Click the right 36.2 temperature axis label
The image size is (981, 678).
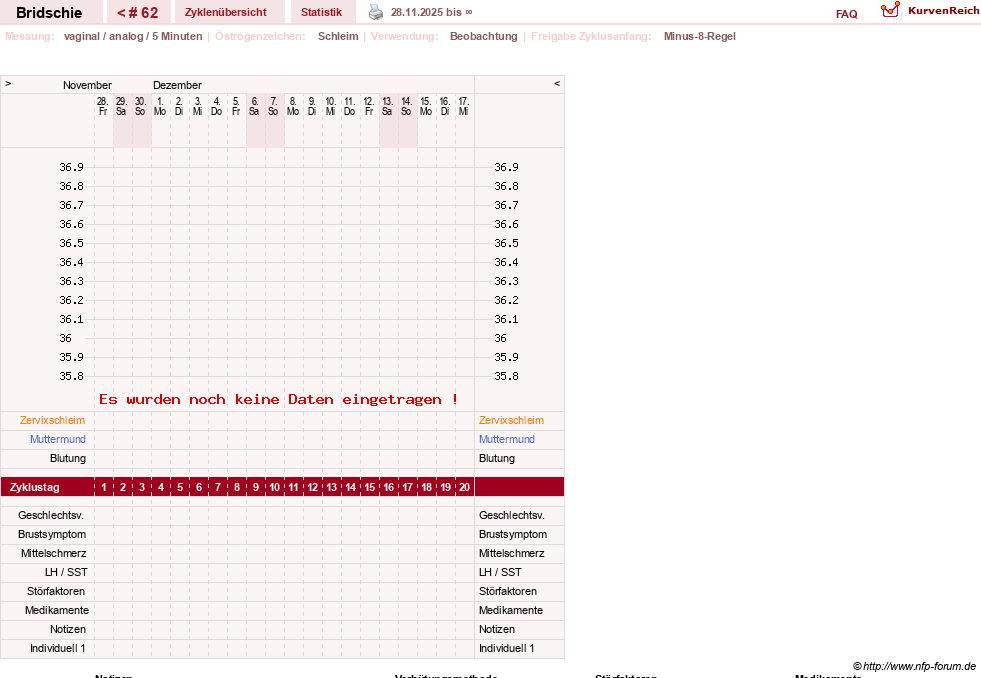click(506, 300)
